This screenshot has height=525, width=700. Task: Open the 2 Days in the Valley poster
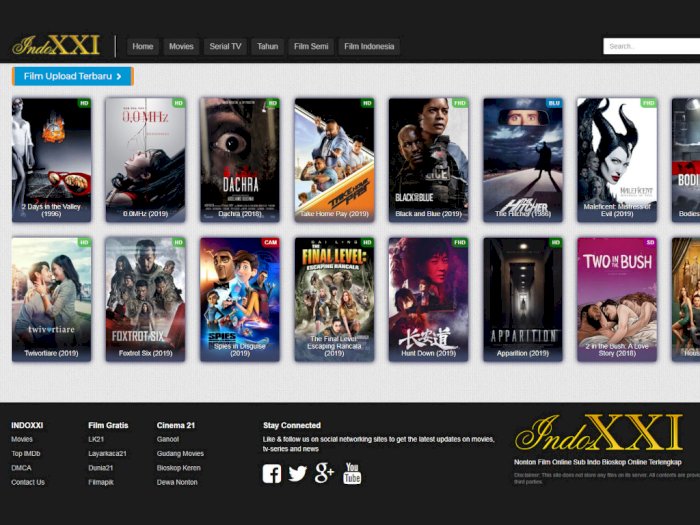coord(51,160)
